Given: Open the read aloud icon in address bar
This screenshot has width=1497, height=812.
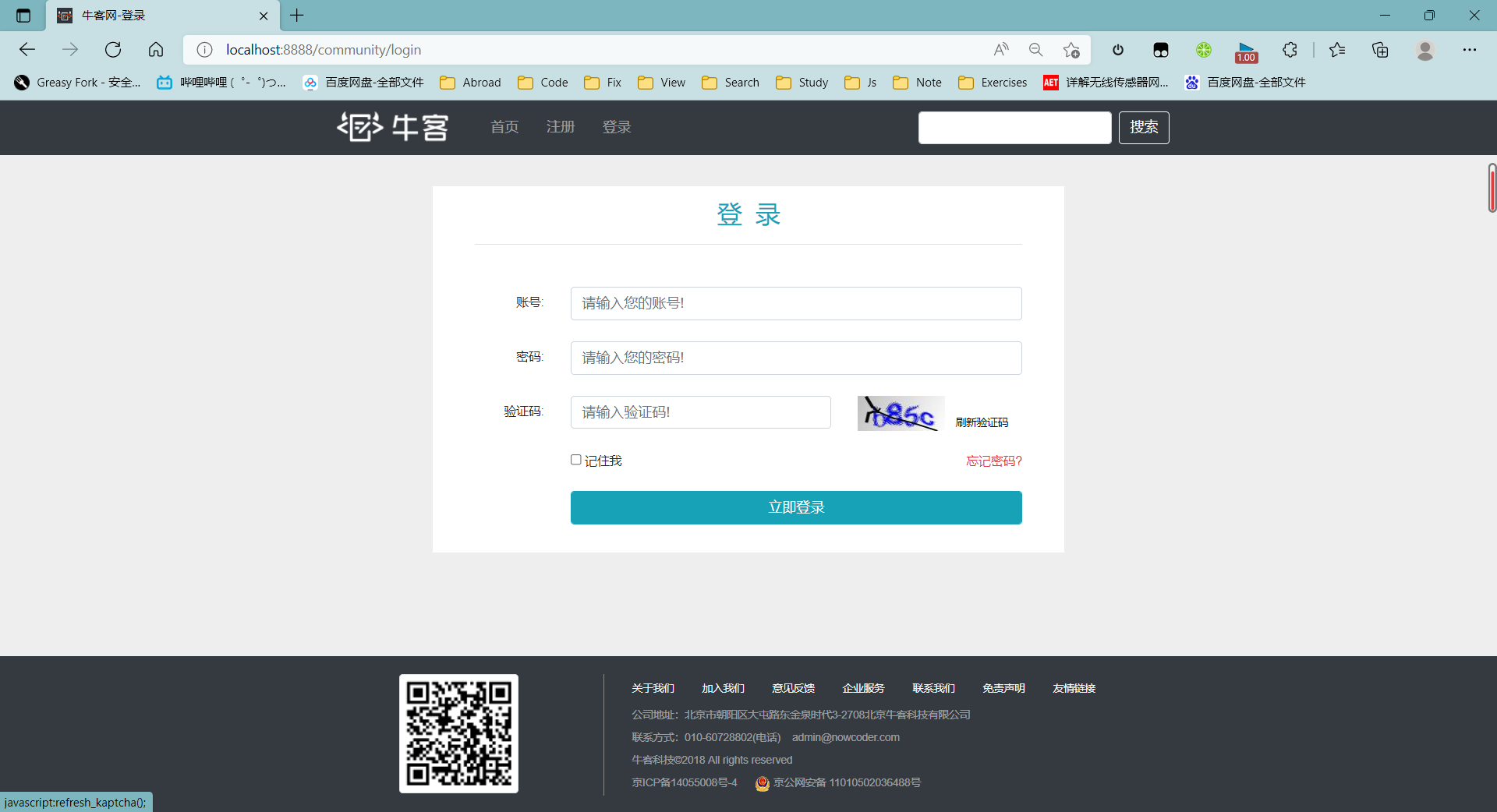Looking at the screenshot, I should 1001,50.
